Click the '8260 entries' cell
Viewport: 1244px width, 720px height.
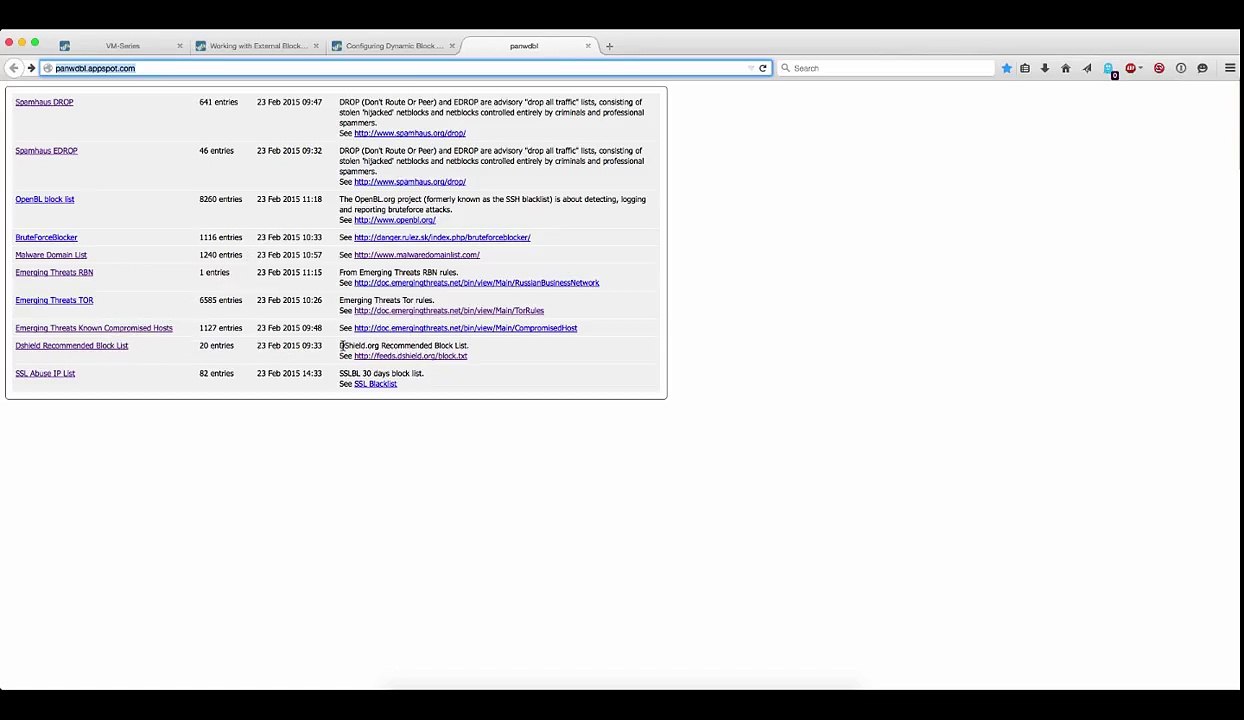[221, 199]
